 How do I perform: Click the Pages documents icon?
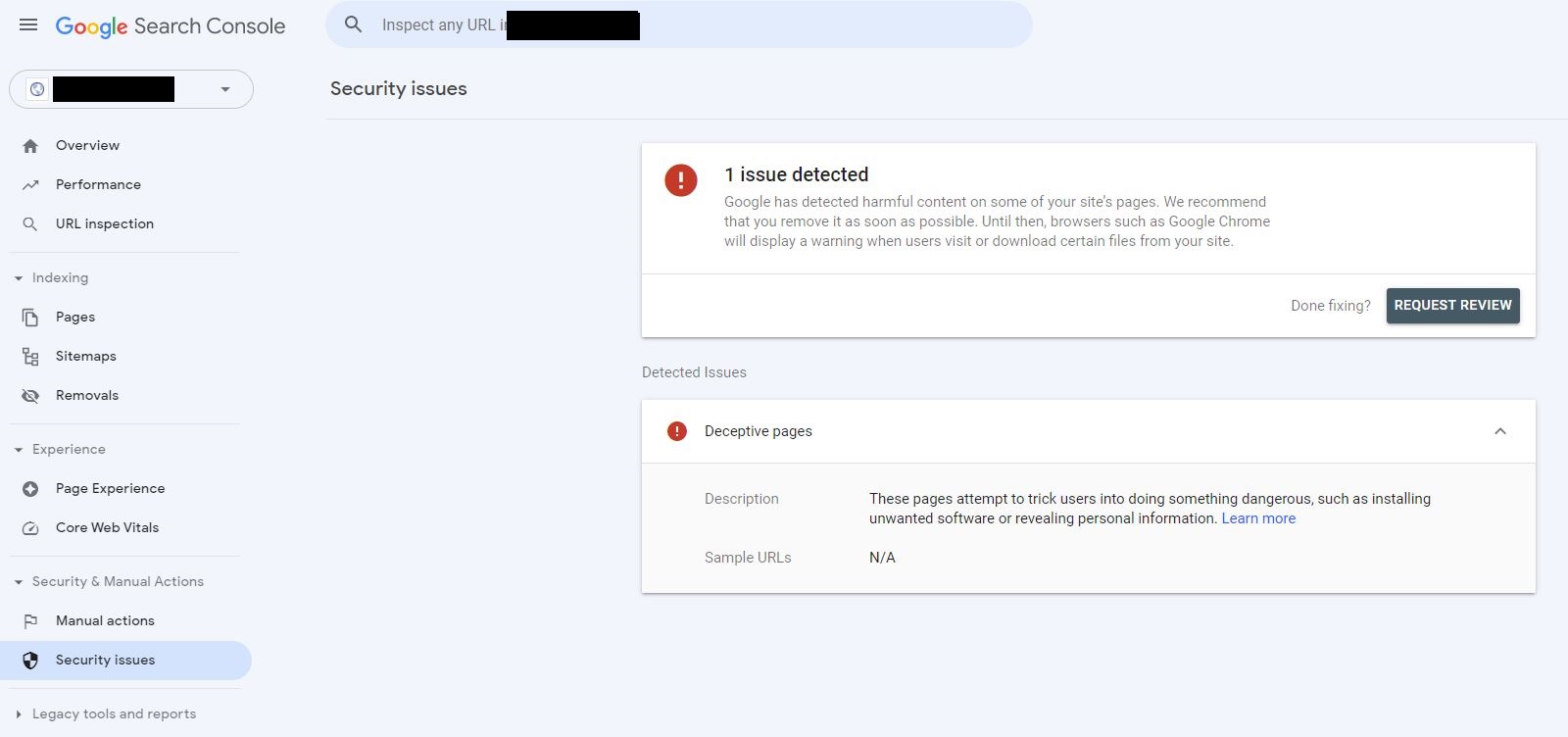click(x=30, y=318)
